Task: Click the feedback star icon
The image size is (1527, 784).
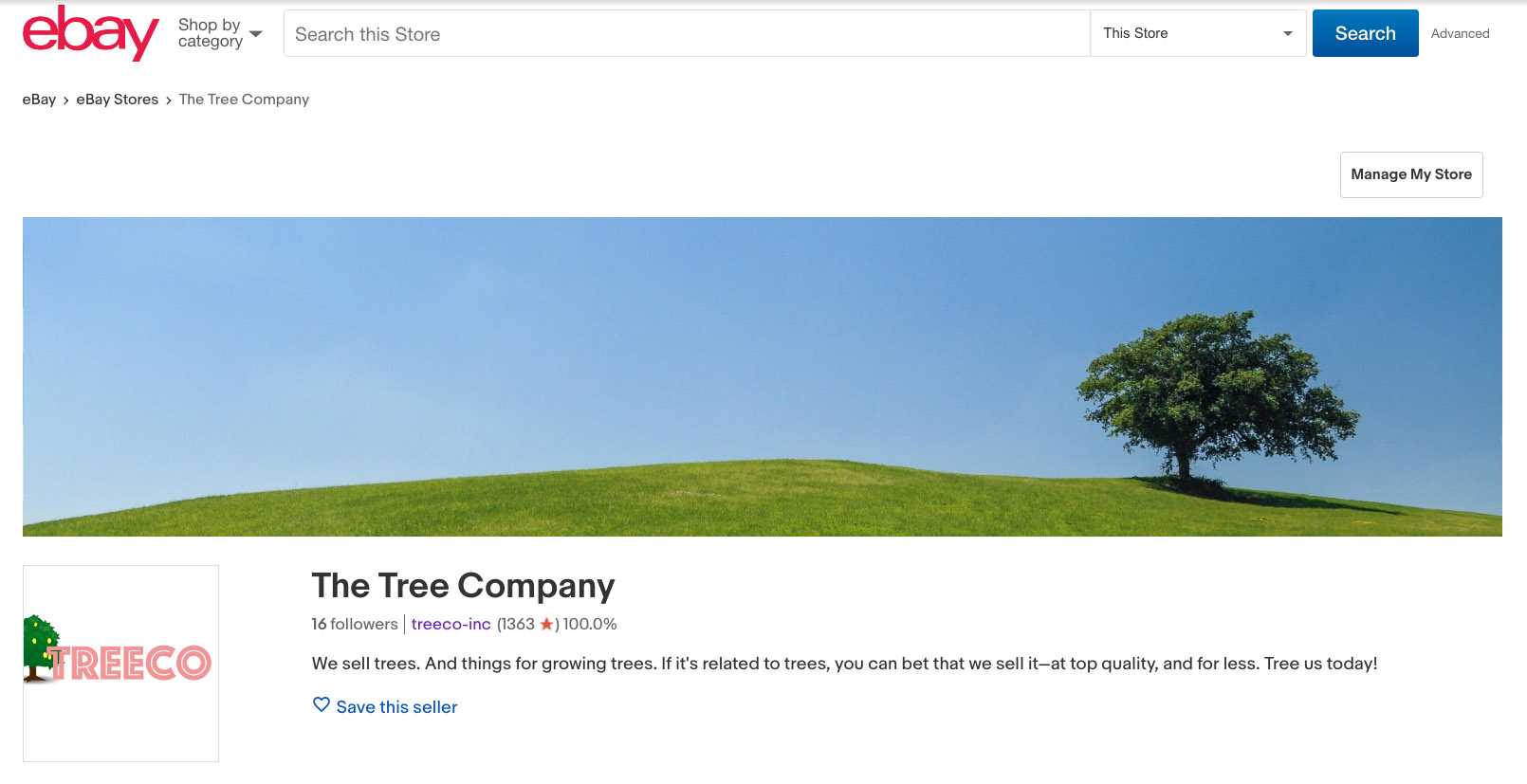Action: (x=546, y=624)
